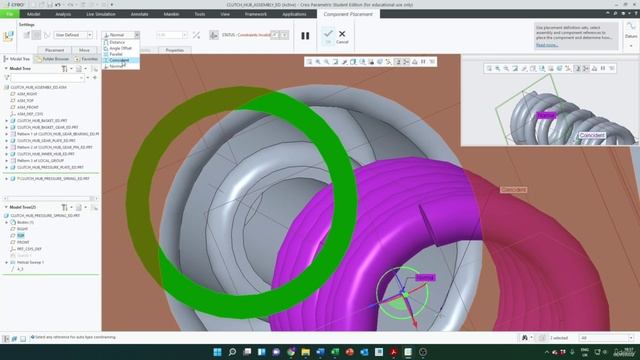
Task: Click the Normal constraint tag near the 3D dragger
Action: click(x=425, y=278)
